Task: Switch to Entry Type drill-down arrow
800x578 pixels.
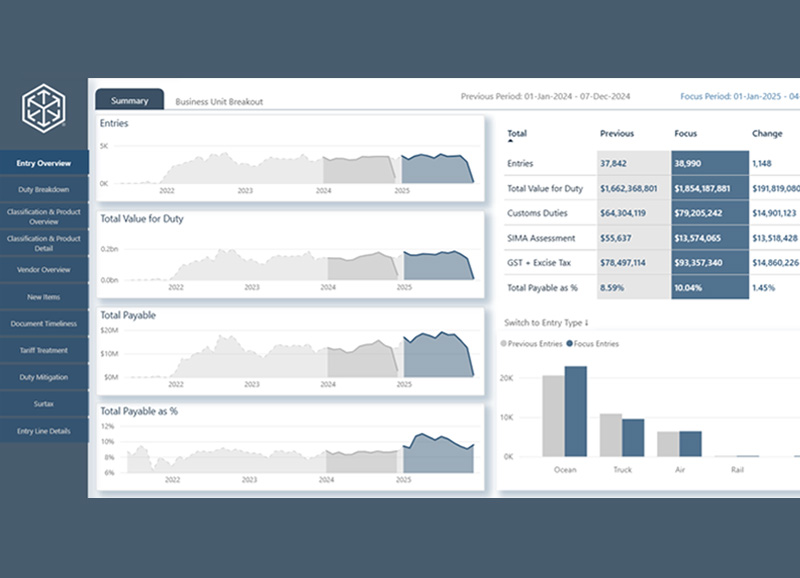Action: [x=586, y=323]
